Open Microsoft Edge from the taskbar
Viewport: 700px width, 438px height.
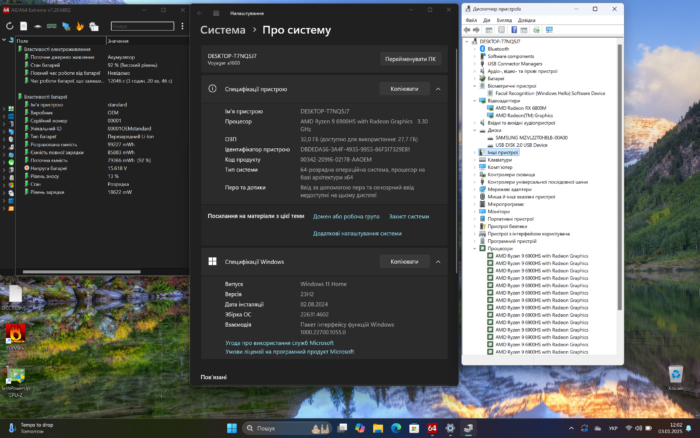396,428
